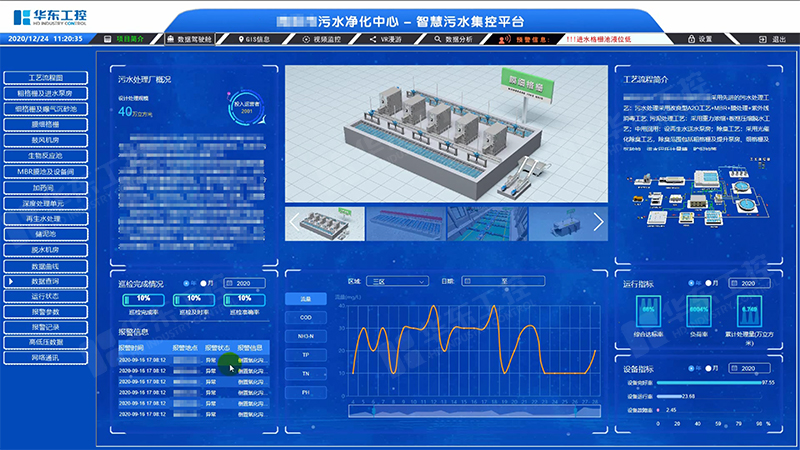
Task: Open the 数据分析 page
Action: tap(458, 38)
